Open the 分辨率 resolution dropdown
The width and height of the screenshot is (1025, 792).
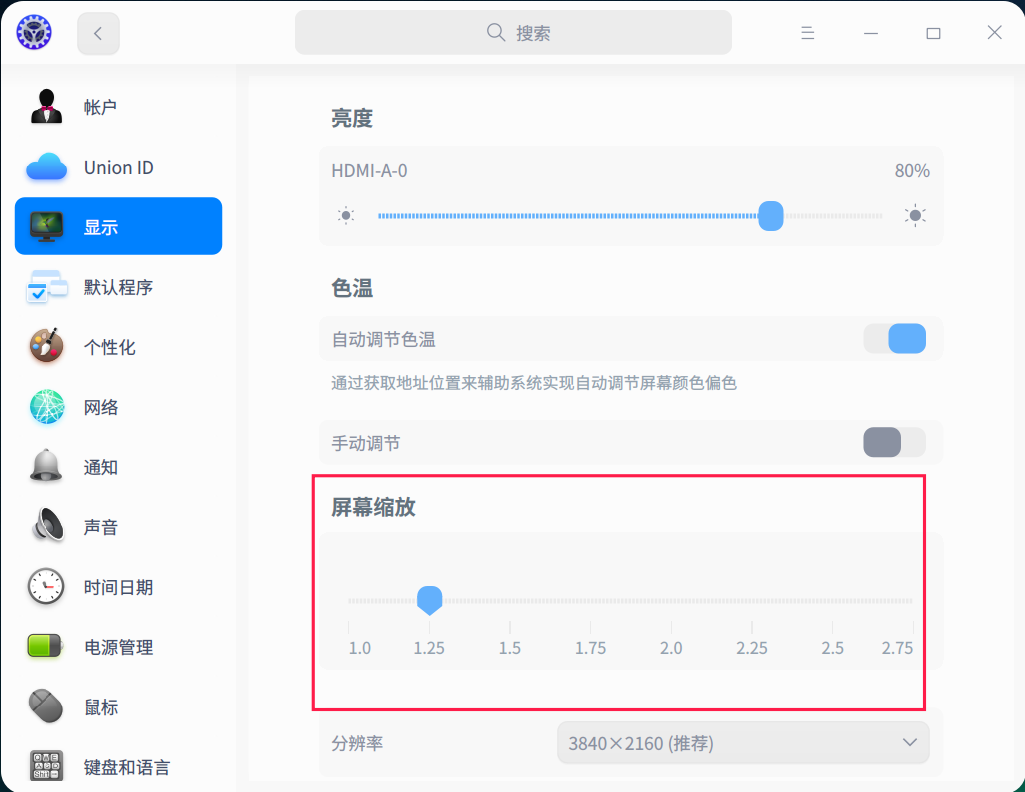[743, 742]
